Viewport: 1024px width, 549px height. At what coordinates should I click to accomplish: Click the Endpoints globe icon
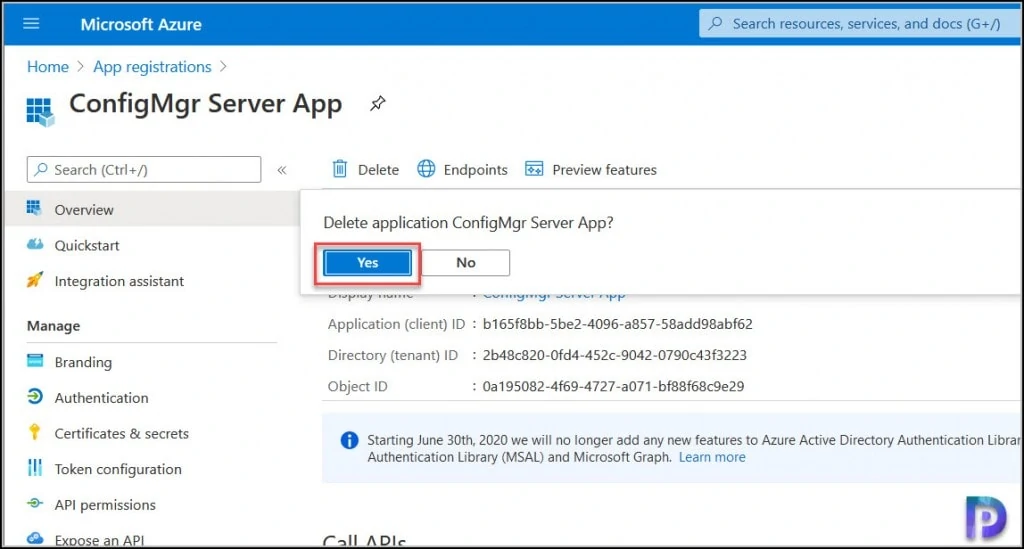(x=426, y=169)
